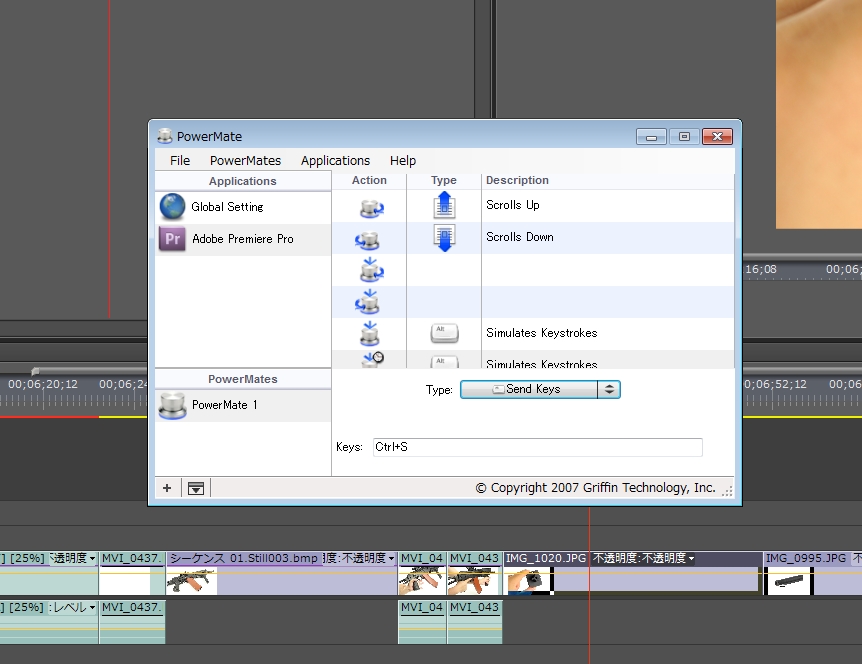The height and width of the screenshot is (664, 862).
Task: Select Adobe Premiere Pro application entry
Action: click(243, 239)
